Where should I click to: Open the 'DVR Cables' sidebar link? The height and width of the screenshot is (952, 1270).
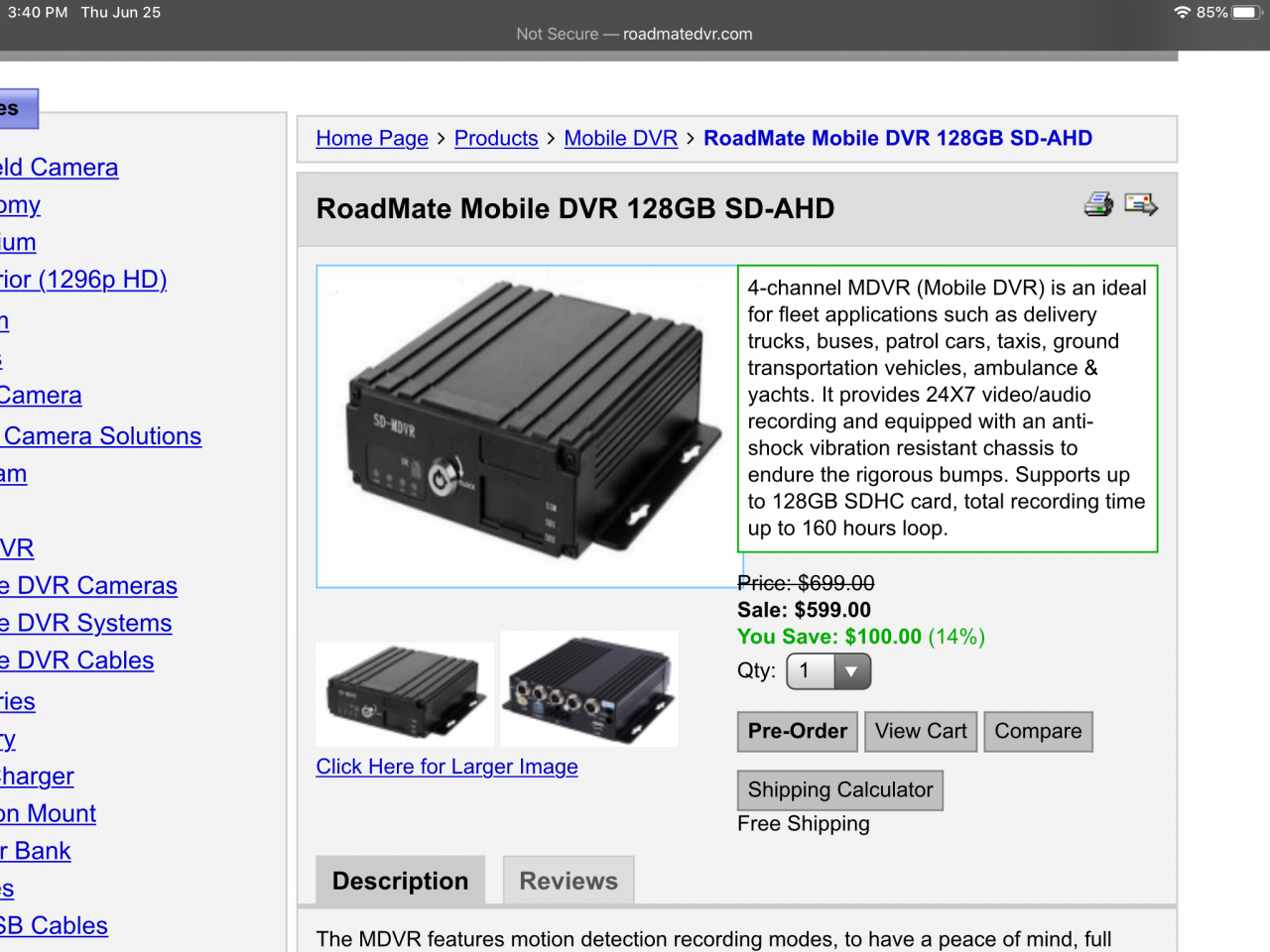pos(77,660)
